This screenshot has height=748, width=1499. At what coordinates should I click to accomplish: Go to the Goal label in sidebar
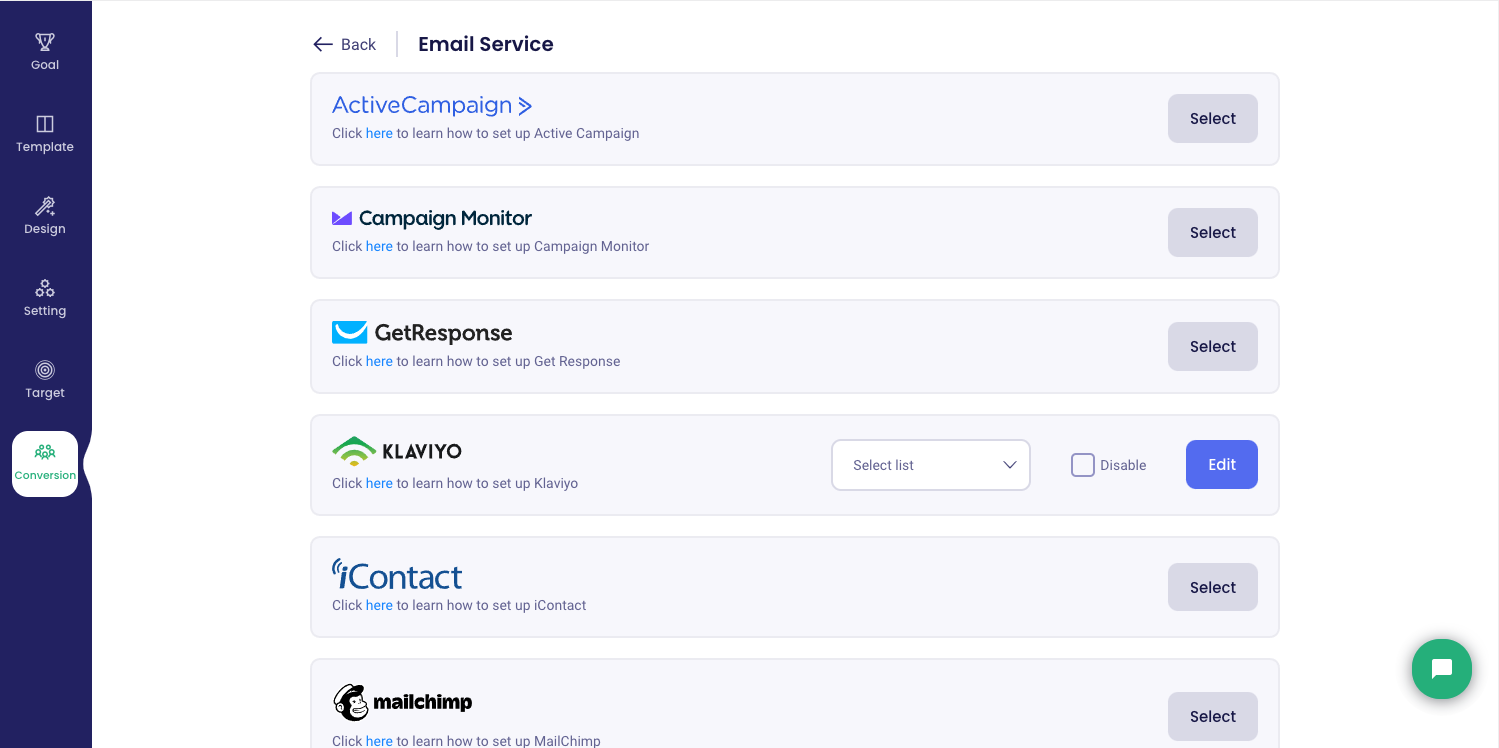[x=45, y=65]
